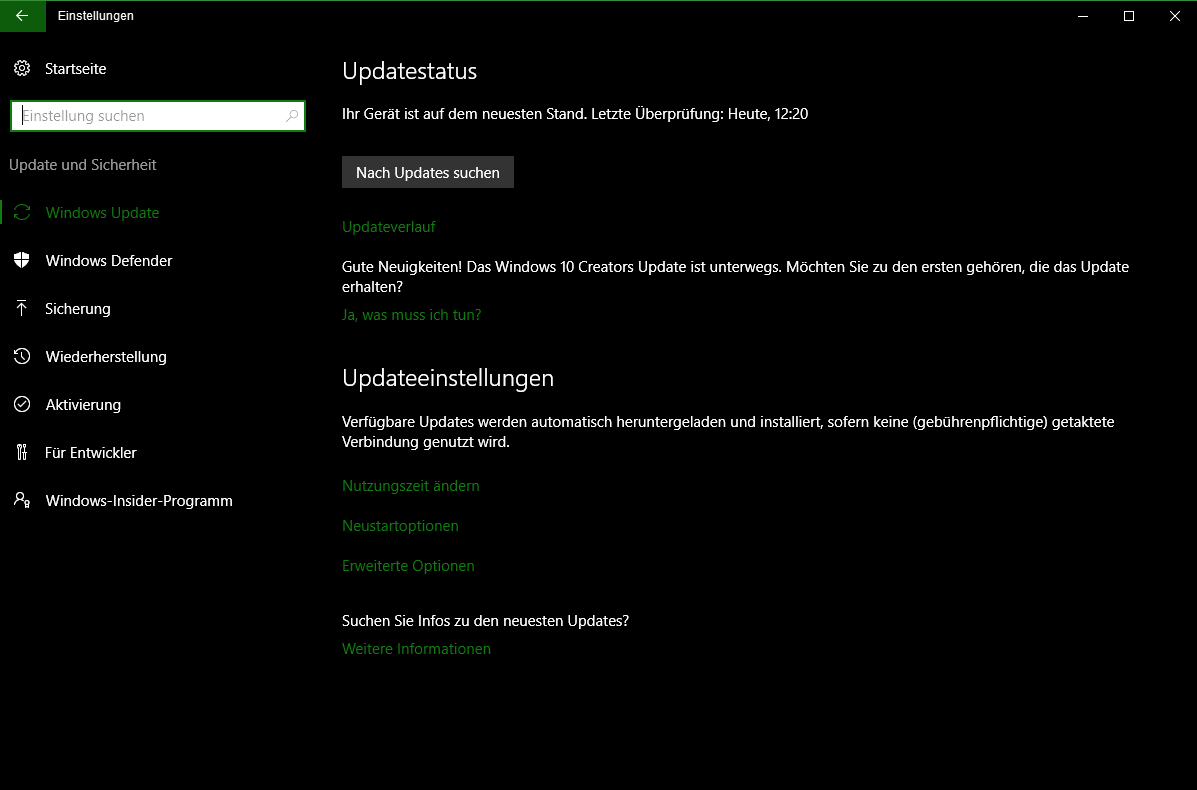This screenshot has height=790, width=1197.
Task: Click Ja, was muss ich tun?
Action: pyautogui.click(x=411, y=314)
